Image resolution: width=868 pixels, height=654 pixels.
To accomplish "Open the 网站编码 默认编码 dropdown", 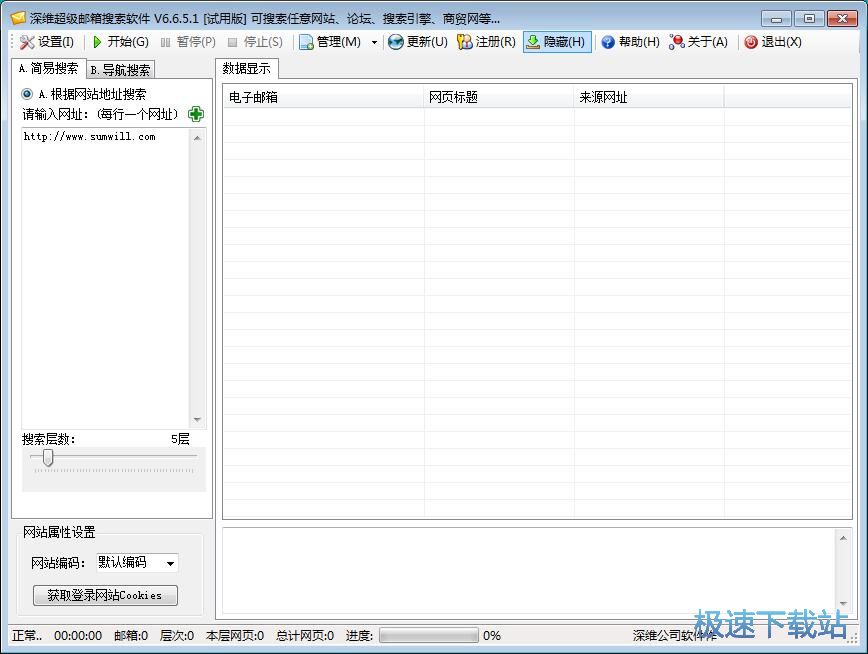I will pos(137,563).
